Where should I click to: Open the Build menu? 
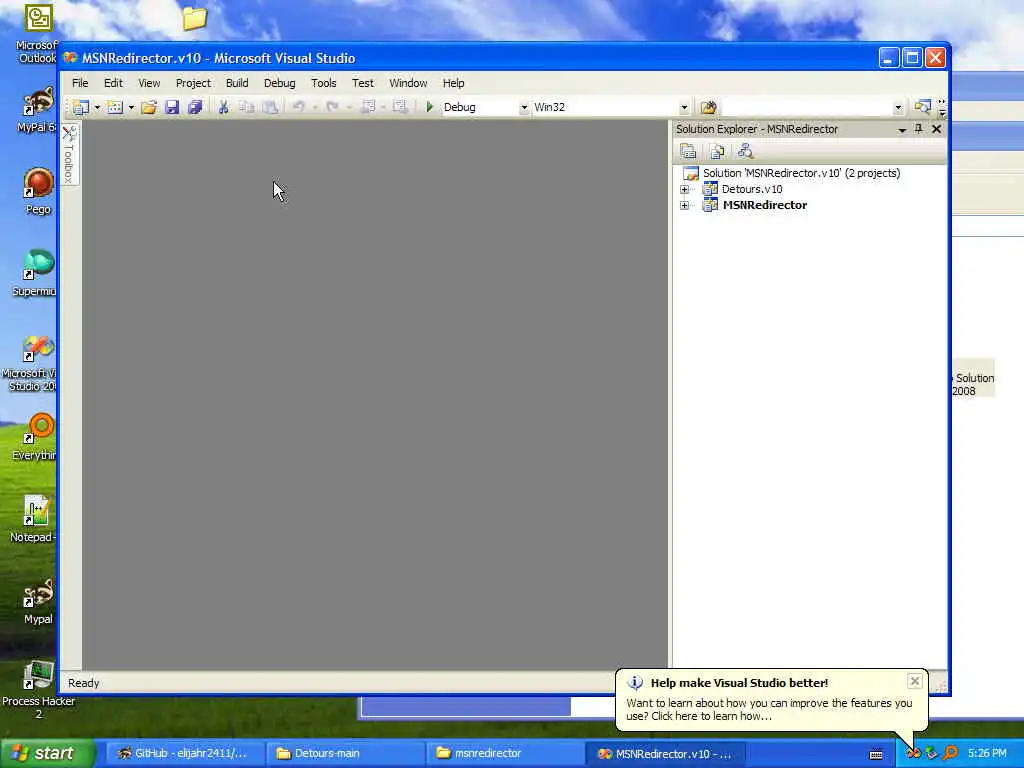click(237, 83)
